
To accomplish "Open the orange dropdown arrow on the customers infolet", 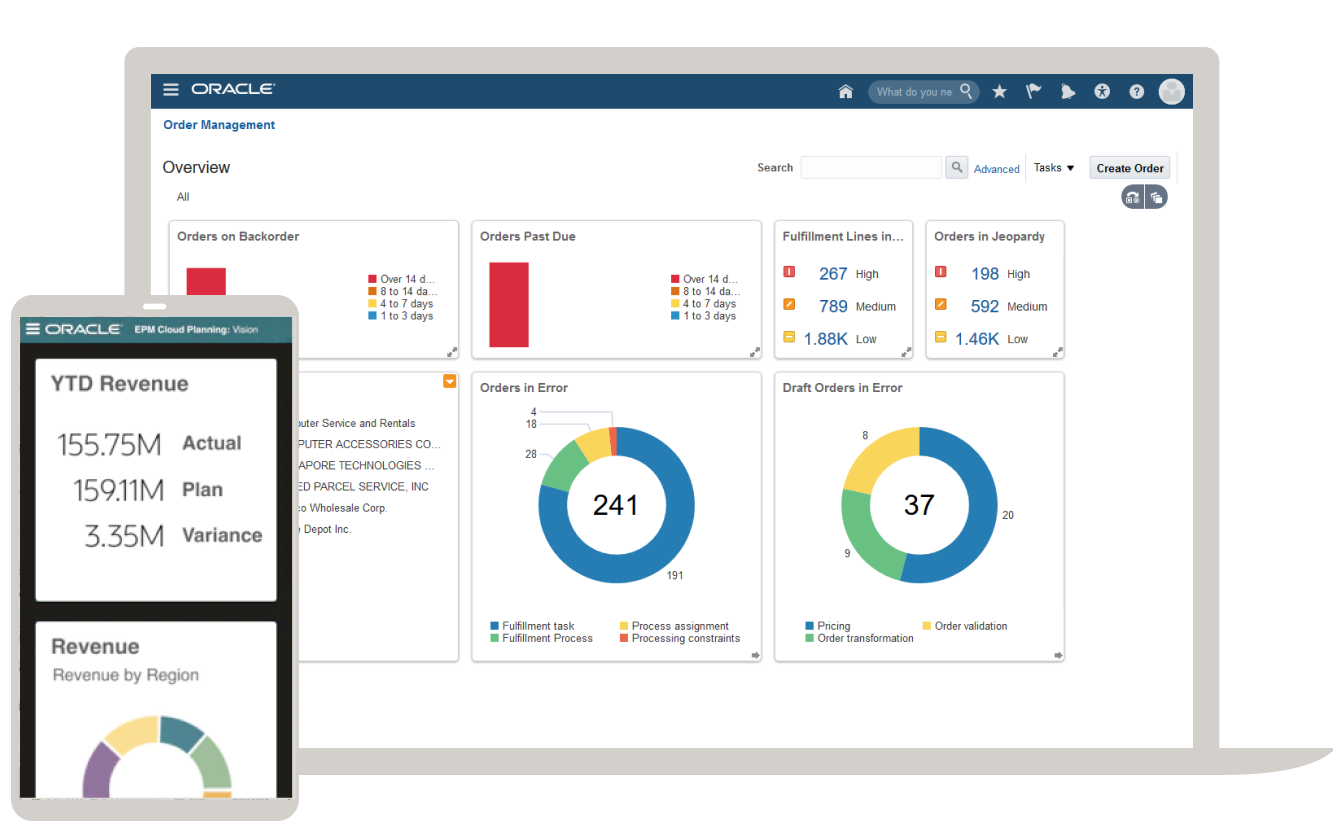I will click(x=449, y=381).
